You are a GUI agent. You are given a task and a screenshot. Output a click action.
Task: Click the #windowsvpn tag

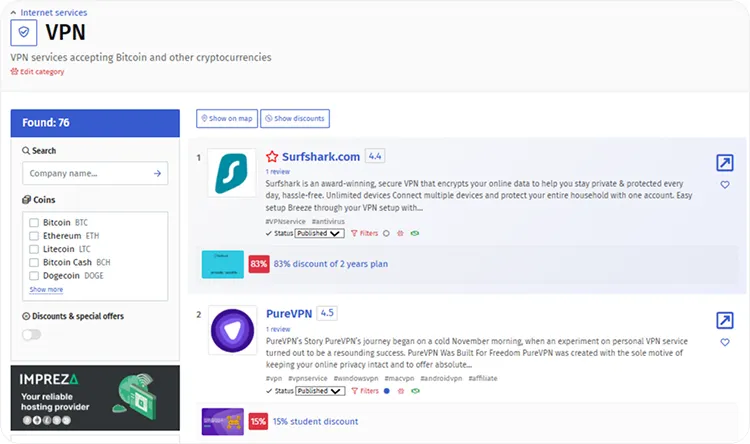356,378
